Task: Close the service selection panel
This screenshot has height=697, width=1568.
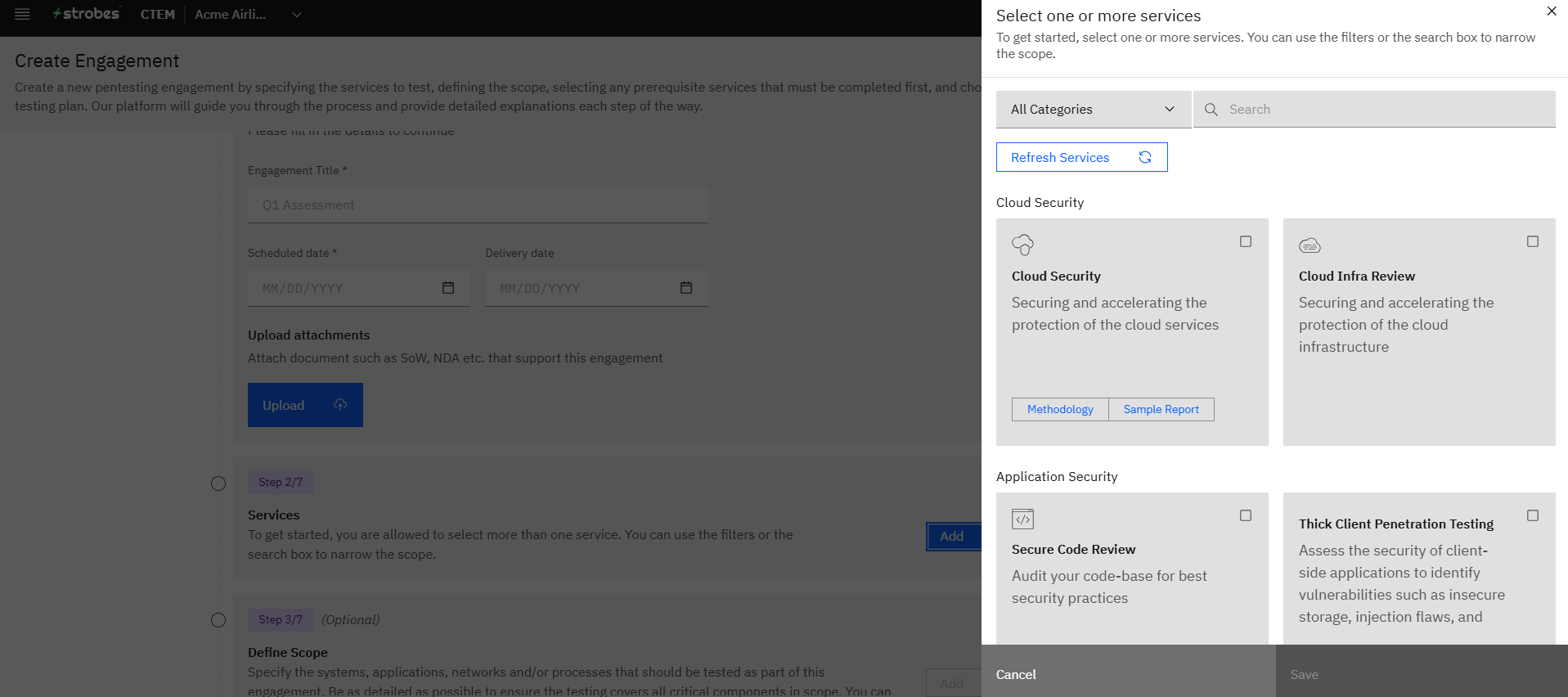Action: pos(1551,11)
